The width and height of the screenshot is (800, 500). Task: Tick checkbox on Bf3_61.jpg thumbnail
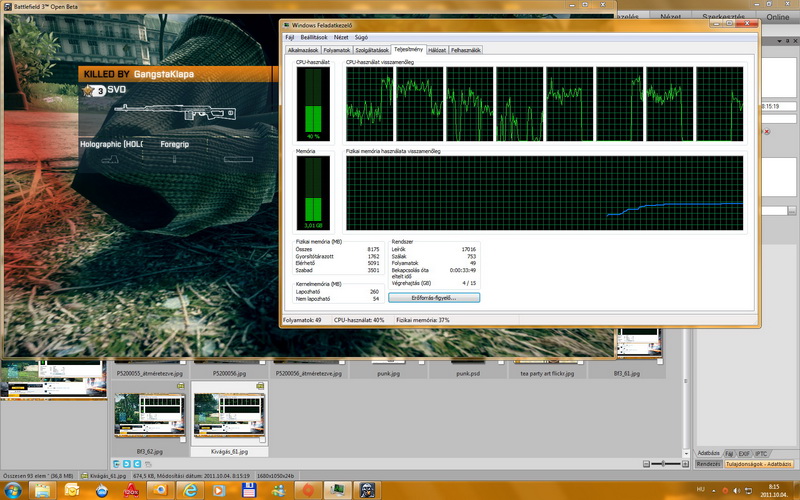pos(660,362)
